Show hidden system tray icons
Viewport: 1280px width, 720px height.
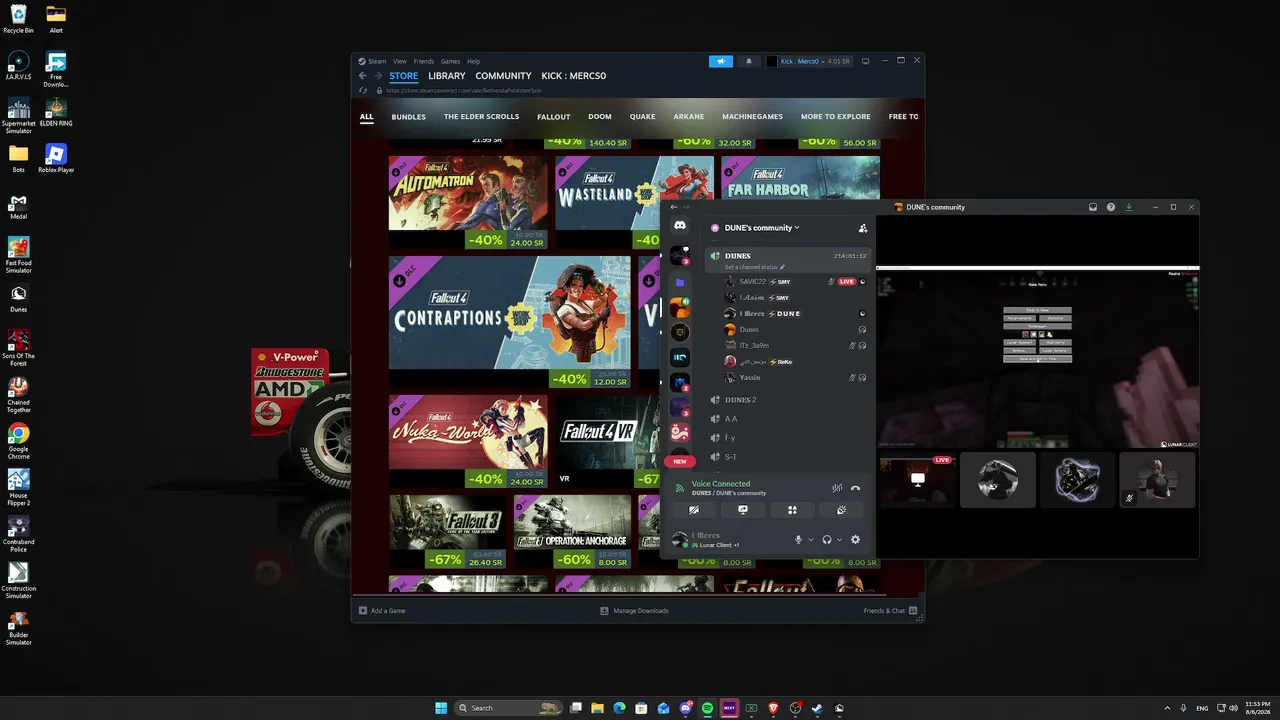click(x=1167, y=708)
